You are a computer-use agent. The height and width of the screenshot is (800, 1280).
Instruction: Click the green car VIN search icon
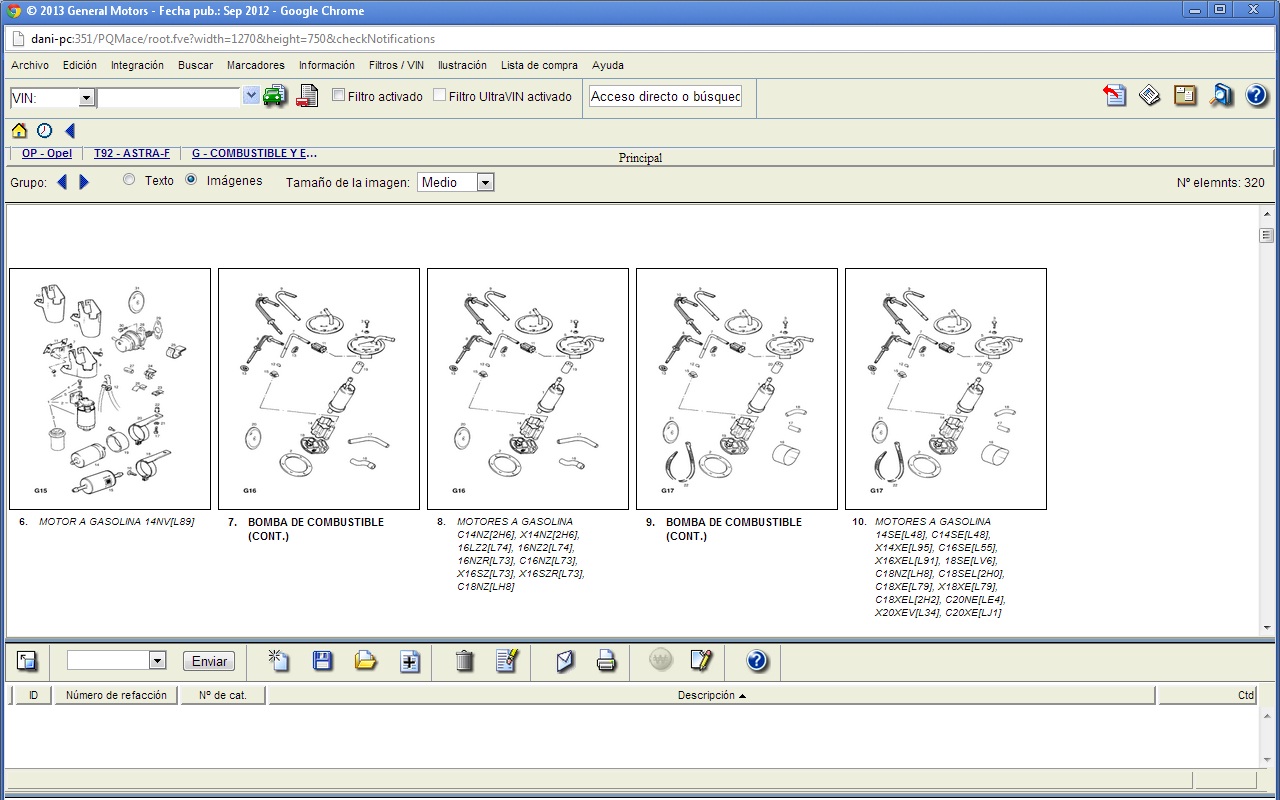pos(275,96)
